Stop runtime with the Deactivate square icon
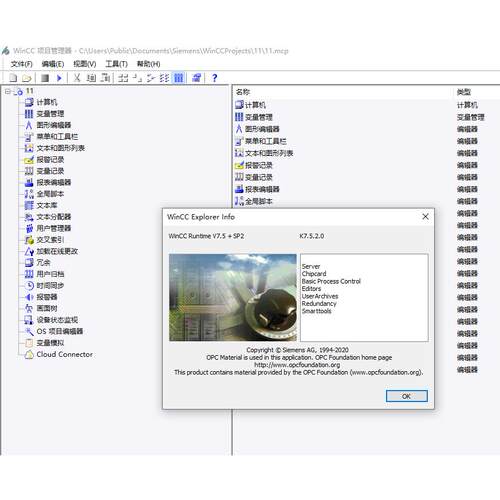 [x=45, y=78]
